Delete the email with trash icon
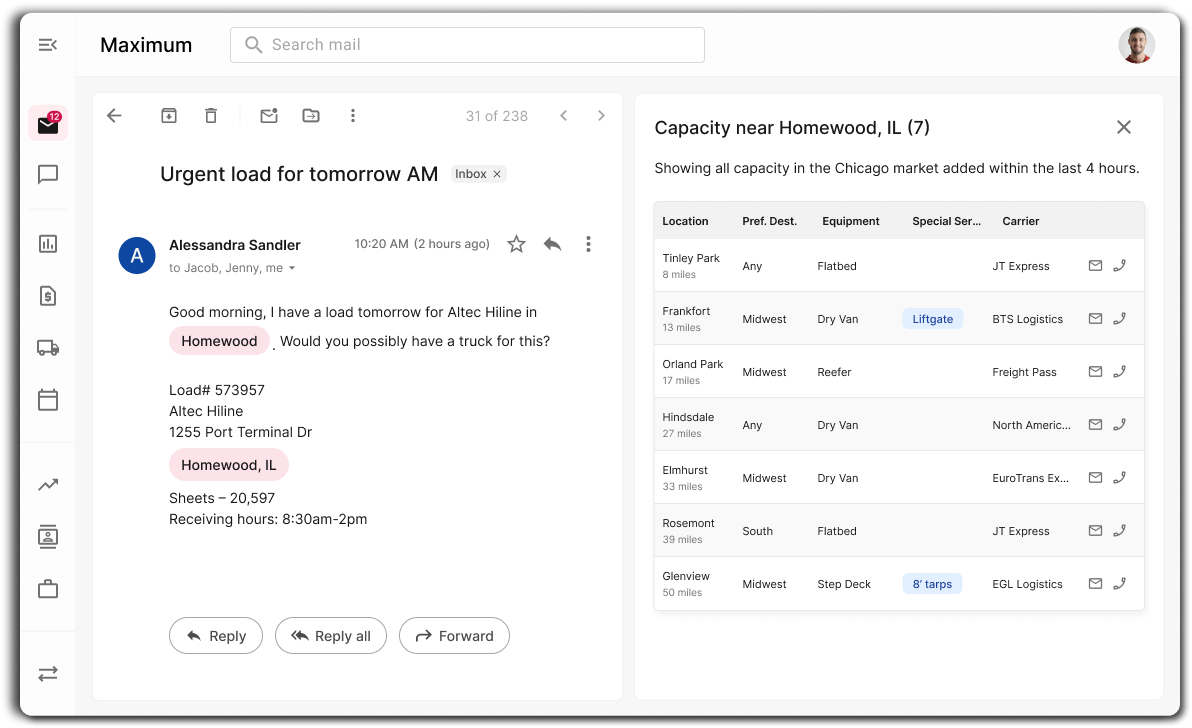 tap(211, 116)
